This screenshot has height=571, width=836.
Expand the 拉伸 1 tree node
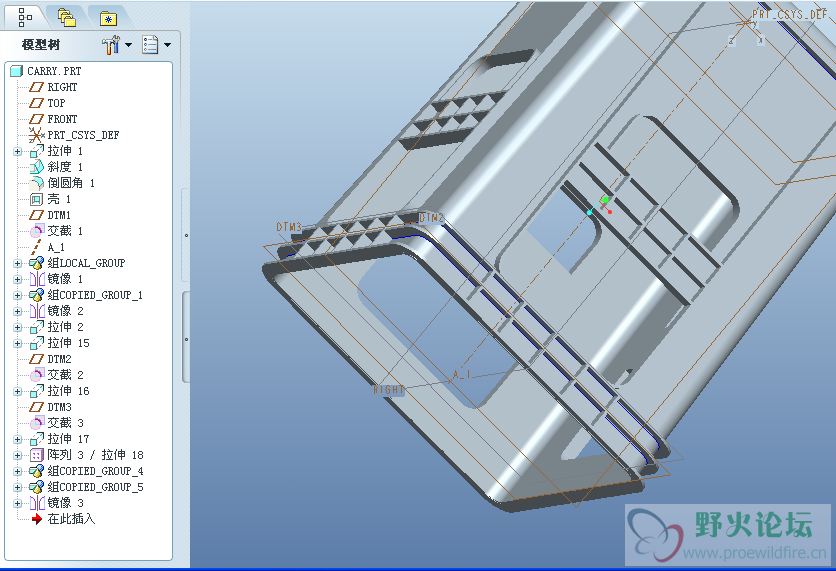[18, 152]
